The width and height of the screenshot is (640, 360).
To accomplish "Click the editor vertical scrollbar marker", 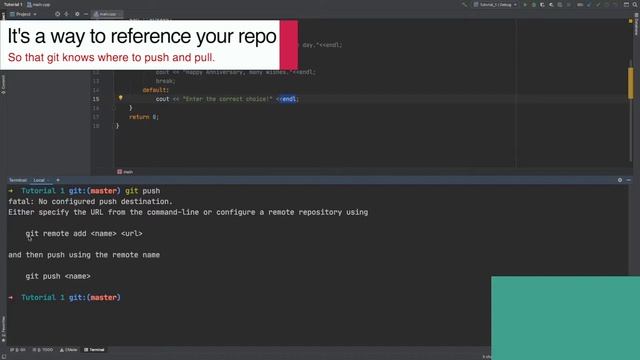I will [x=631, y=83].
